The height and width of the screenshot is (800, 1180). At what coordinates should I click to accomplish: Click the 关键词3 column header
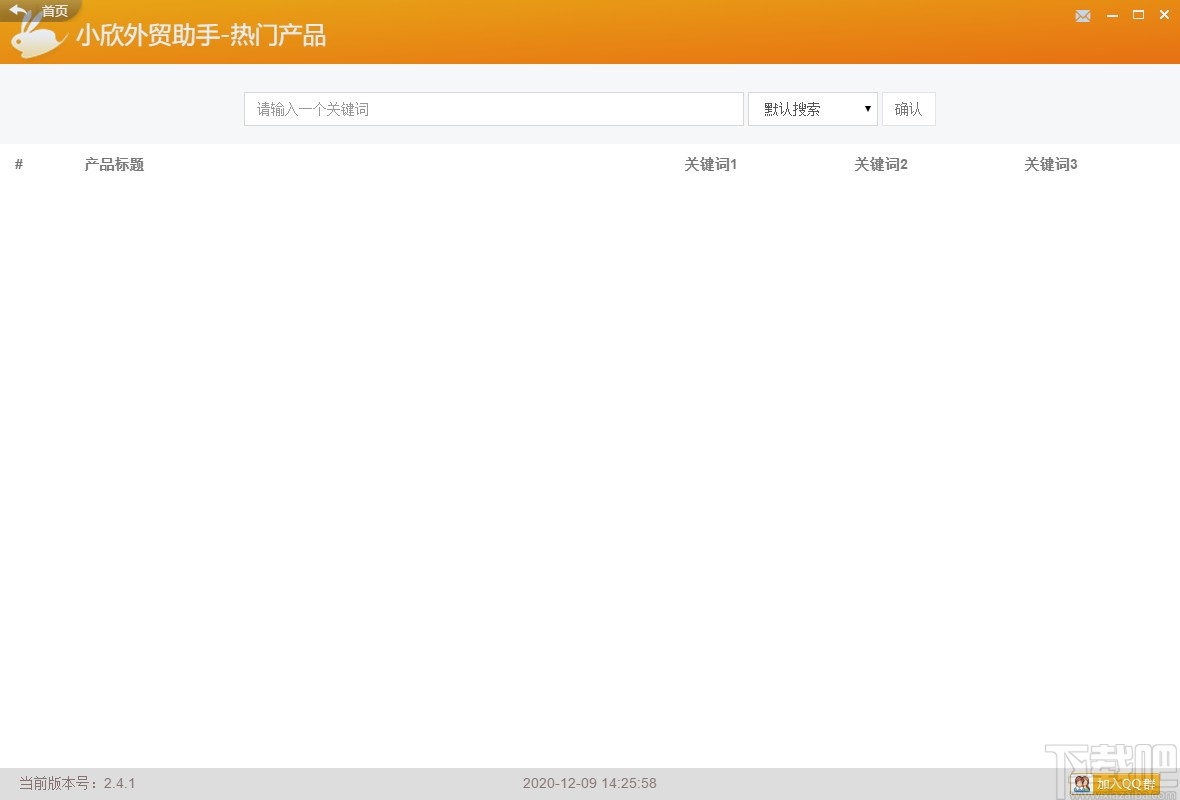point(1050,164)
